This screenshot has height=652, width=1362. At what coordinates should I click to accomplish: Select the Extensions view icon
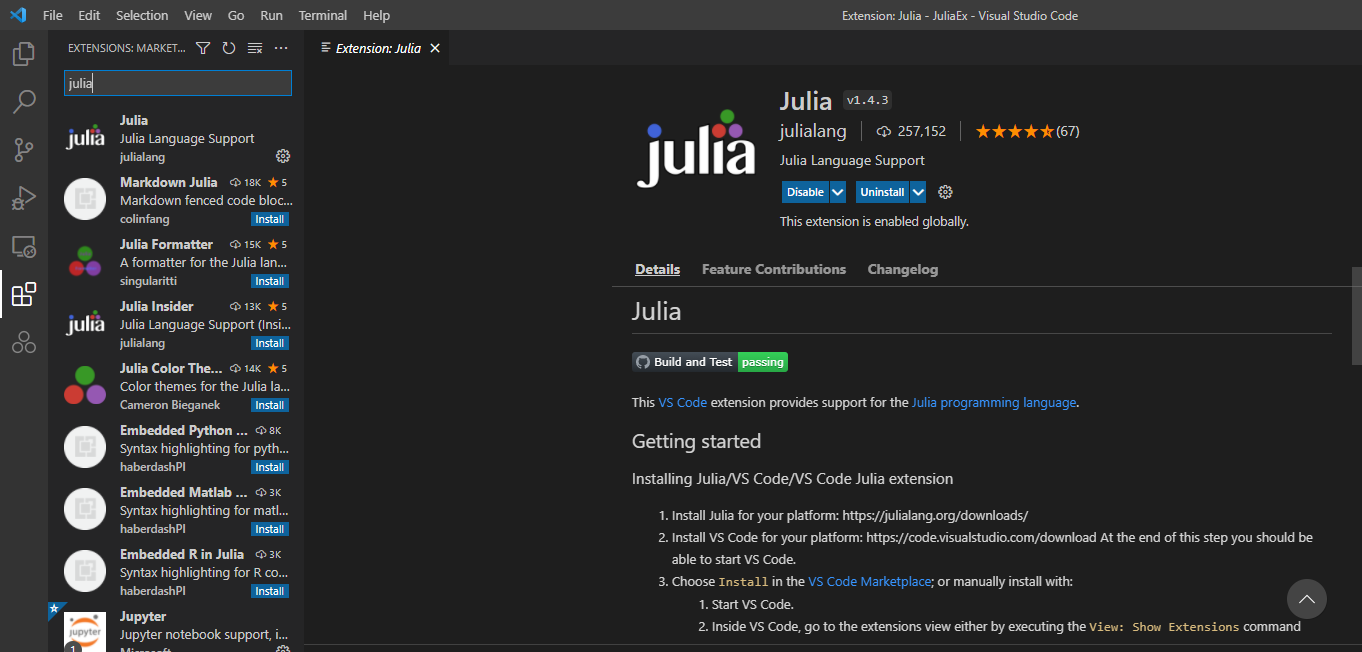click(24, 294)
